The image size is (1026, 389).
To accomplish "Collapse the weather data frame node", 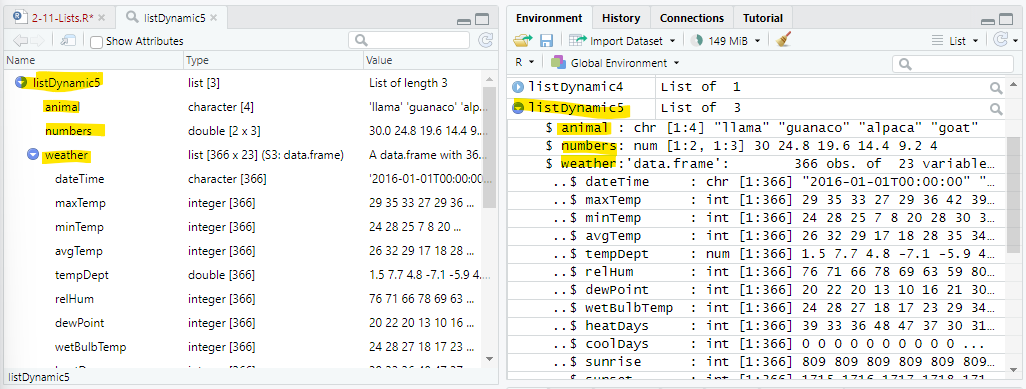I will (x=33, y=155).
